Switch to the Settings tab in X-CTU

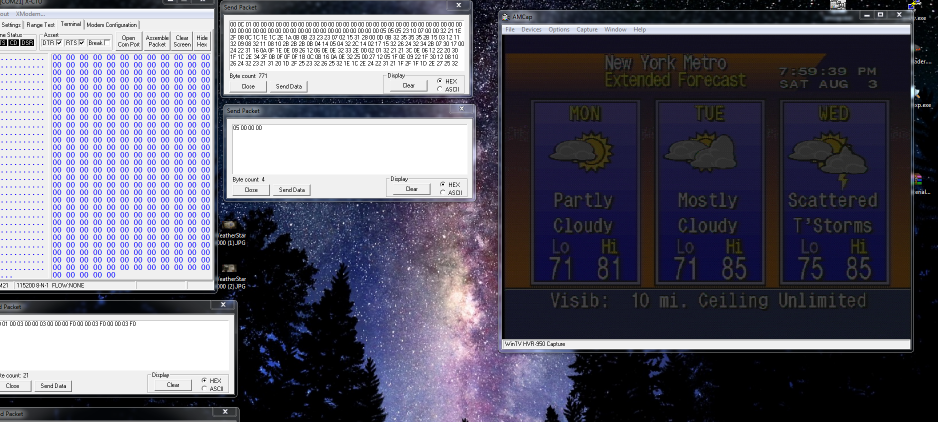point(11,25)
